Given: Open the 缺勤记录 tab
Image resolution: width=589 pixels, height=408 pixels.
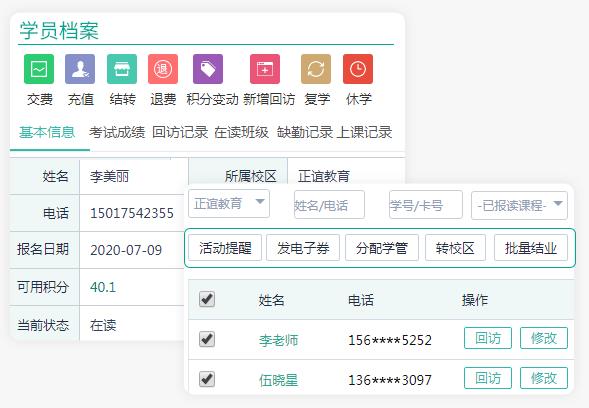Looking at the screenshot, I should pyautogui.click(x=305, y=132).
